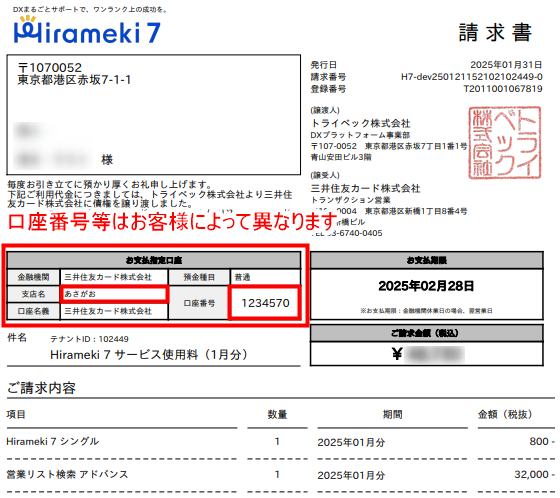Click the 金額（税抜） column header

point(505,414)
